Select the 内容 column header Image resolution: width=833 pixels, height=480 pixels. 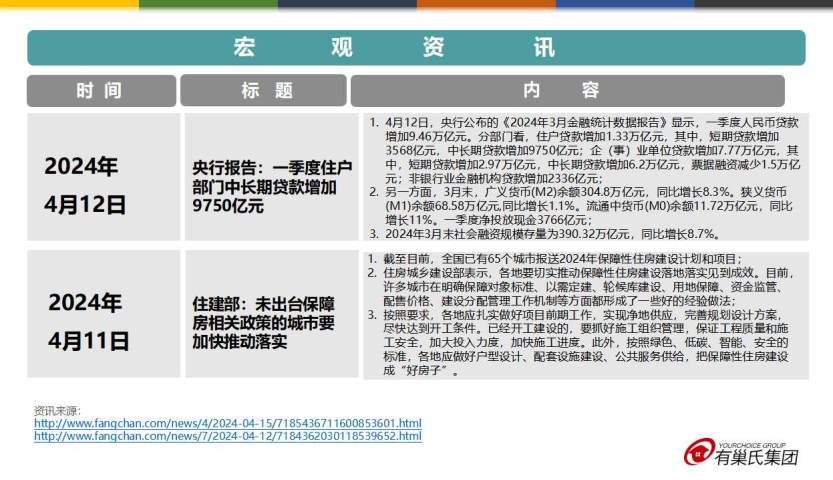tap(567, 91)
